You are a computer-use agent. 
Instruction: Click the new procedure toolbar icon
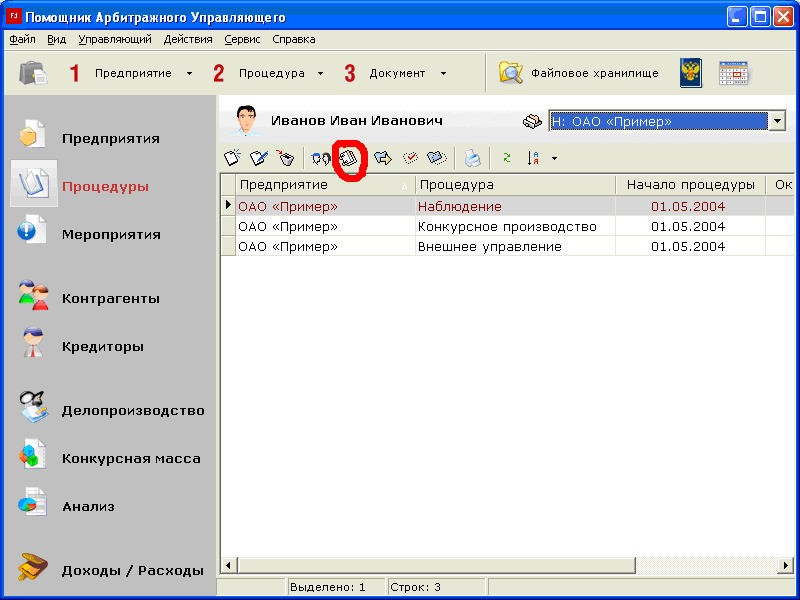[233, 158]
